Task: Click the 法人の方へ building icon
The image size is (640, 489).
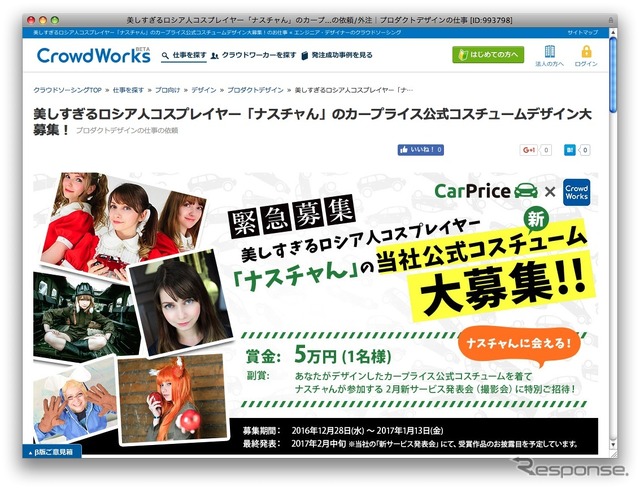Action: click(x=549, y=51)
